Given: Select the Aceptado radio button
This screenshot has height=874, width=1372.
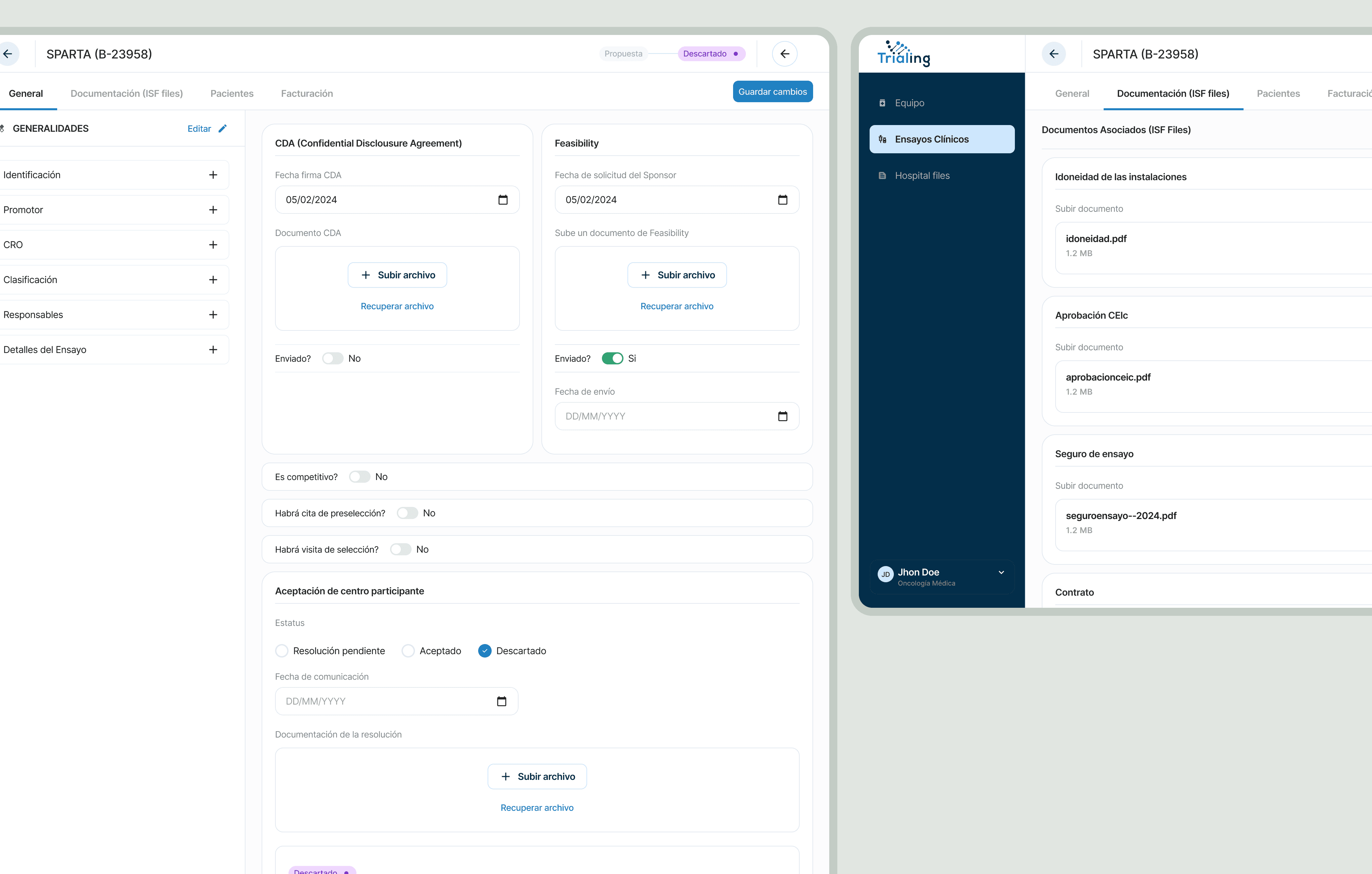Looking at the screenshot, I should click(x=408, y=651).
